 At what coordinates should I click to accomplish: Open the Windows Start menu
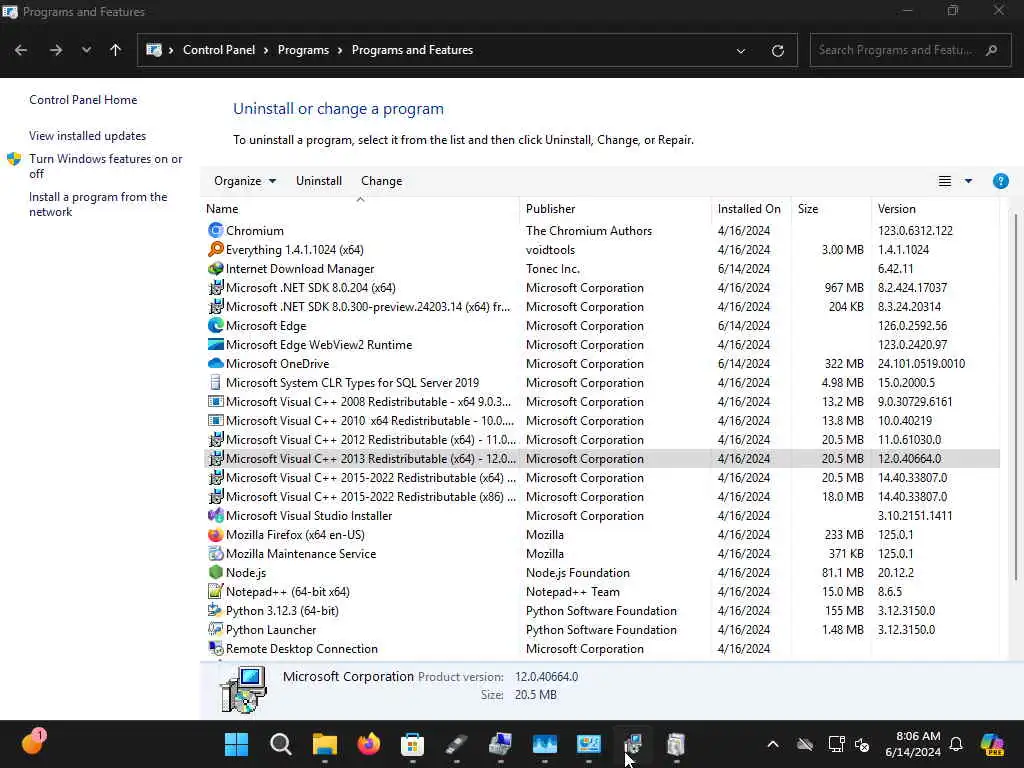236,744
